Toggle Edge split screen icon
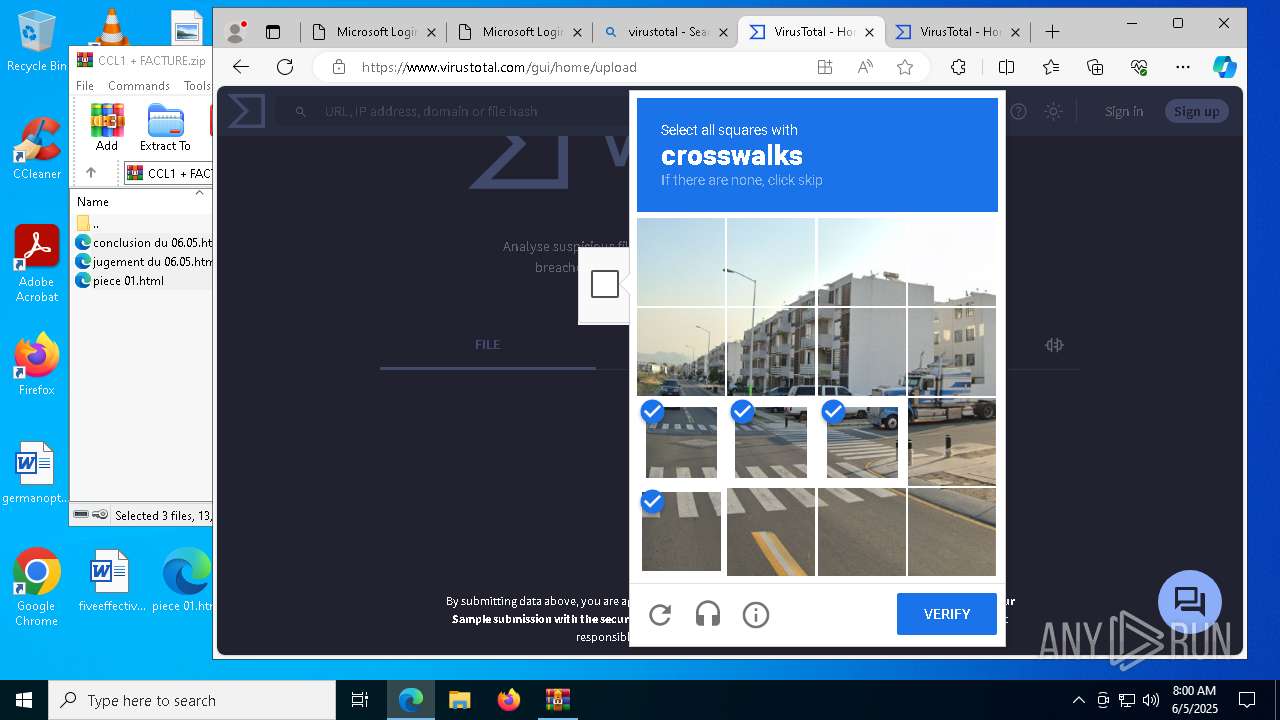Screen dimensions: 1280x720 point(1006,67)
